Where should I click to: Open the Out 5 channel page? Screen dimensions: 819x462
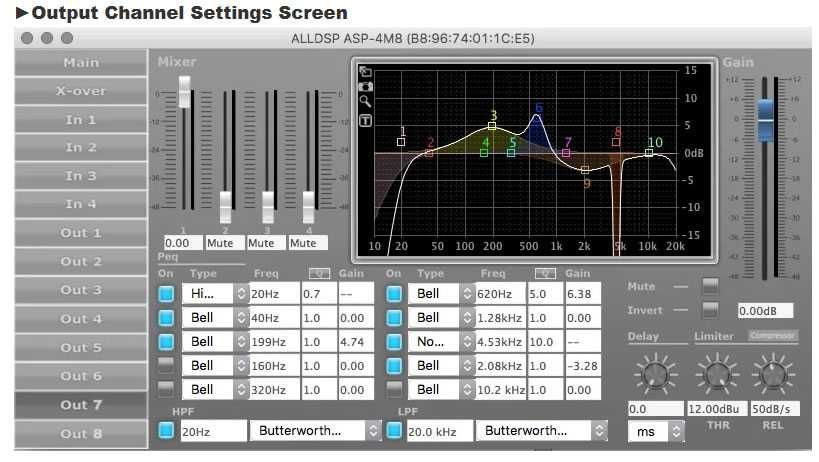(x=80, y=348)
